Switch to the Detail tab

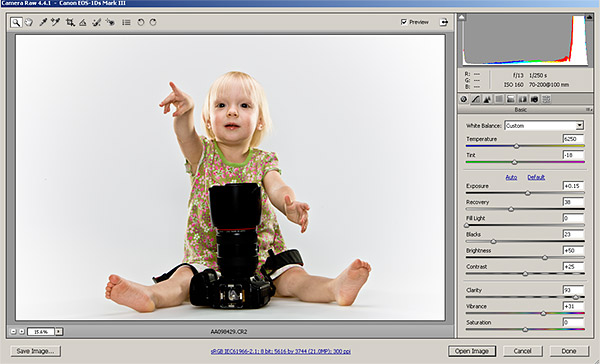tap(487, 99)
